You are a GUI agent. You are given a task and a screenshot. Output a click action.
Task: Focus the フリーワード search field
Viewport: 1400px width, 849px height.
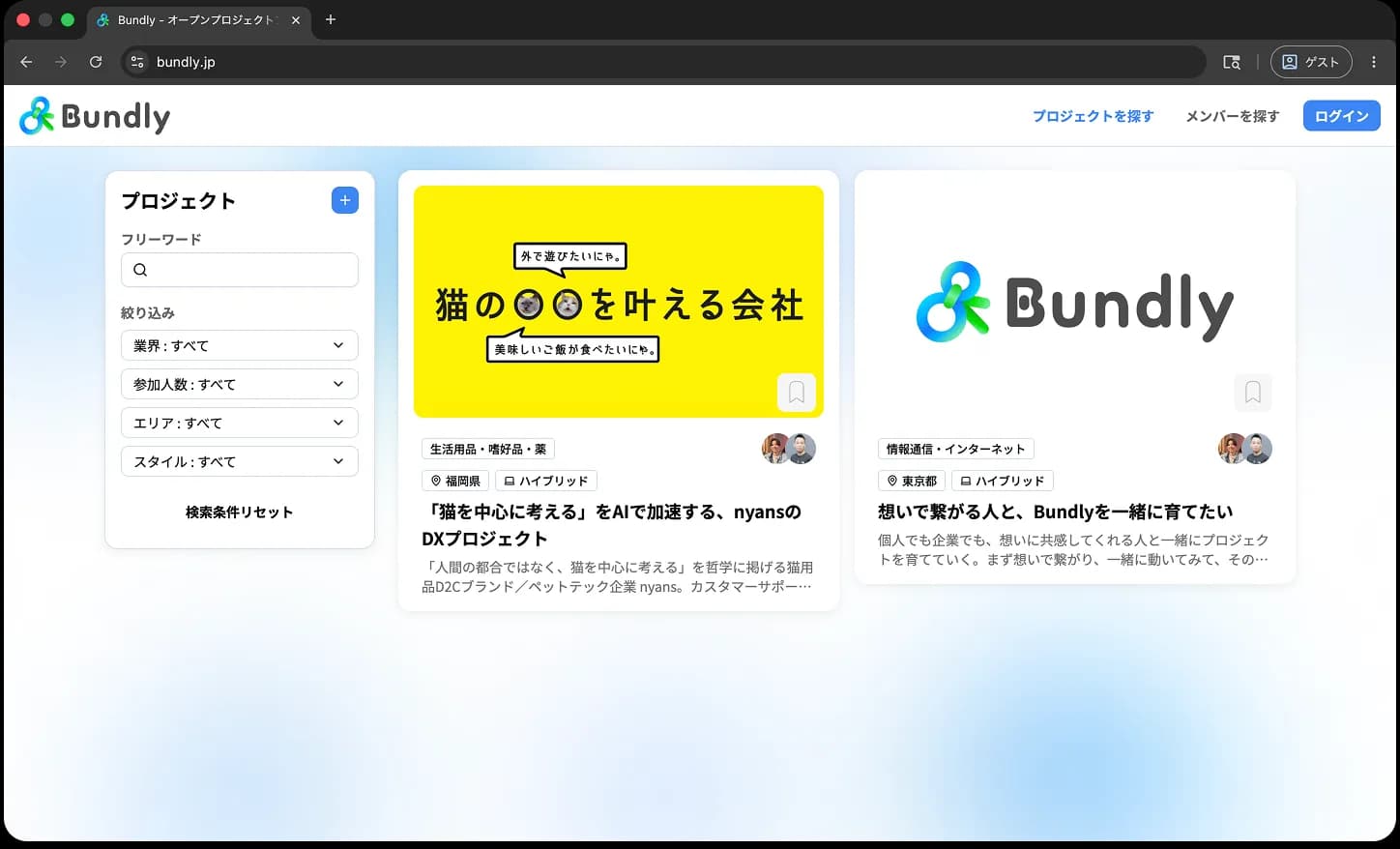click(x=240, y=270)
